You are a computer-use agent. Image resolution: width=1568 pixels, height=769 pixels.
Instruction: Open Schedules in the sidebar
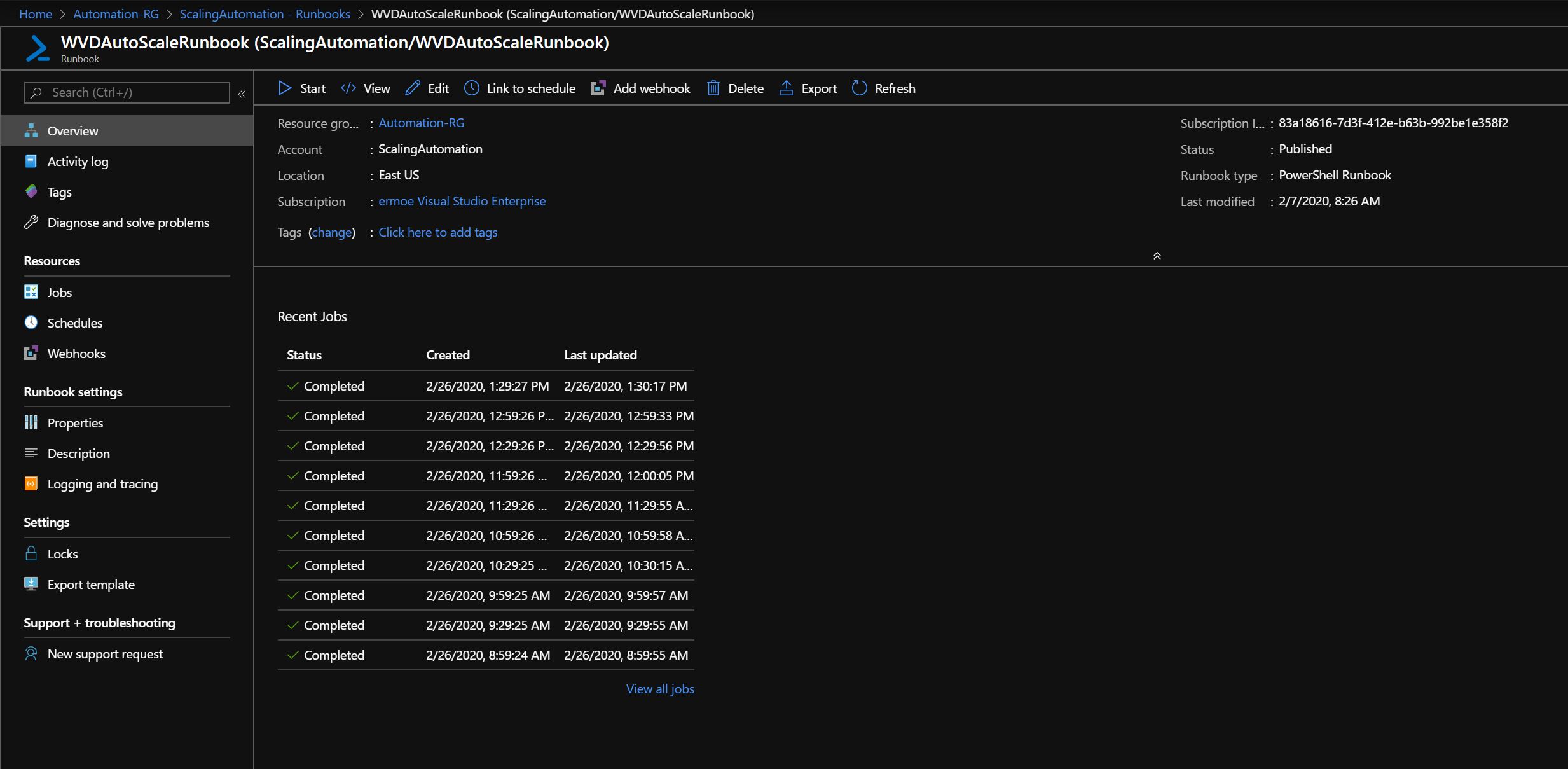pos(74,323)
